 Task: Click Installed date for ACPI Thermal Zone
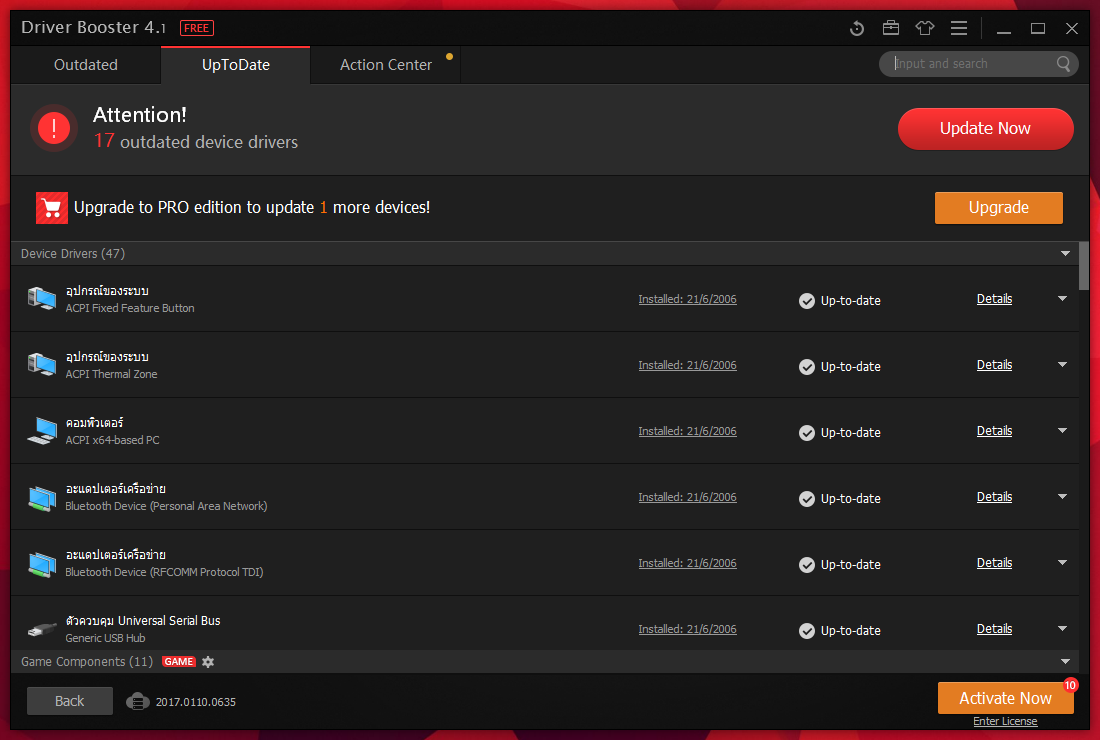688,365
